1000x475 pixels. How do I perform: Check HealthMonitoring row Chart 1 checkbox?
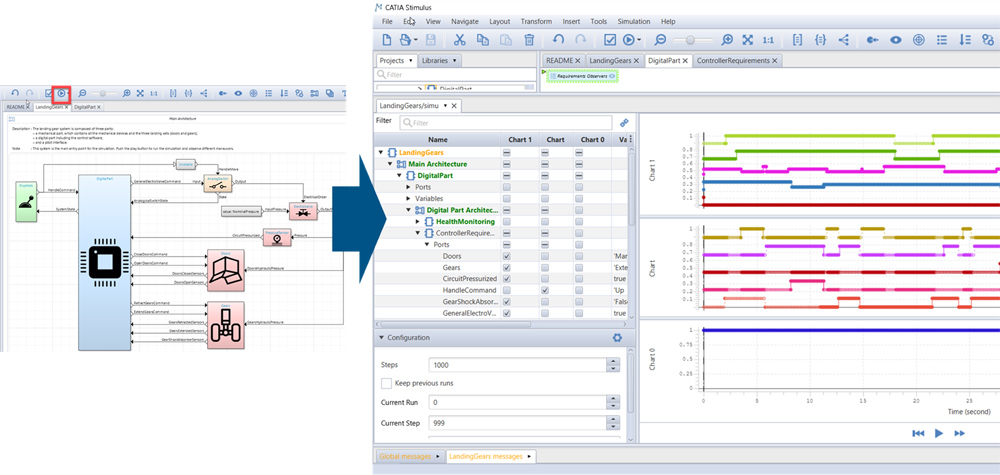tap(506, 221)
